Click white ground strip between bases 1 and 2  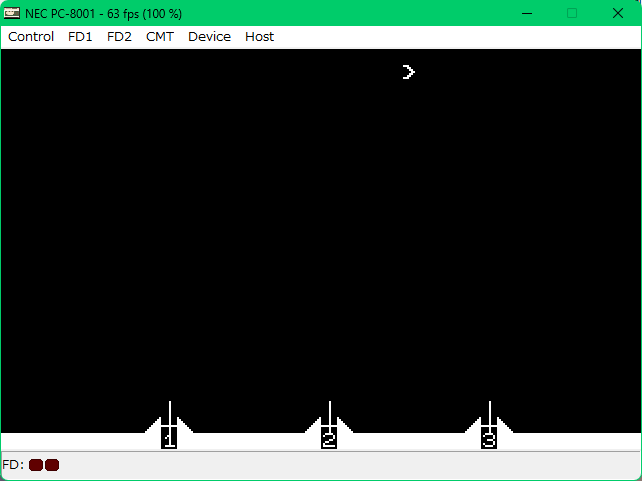pyautogui.click(x=249, y=441)
